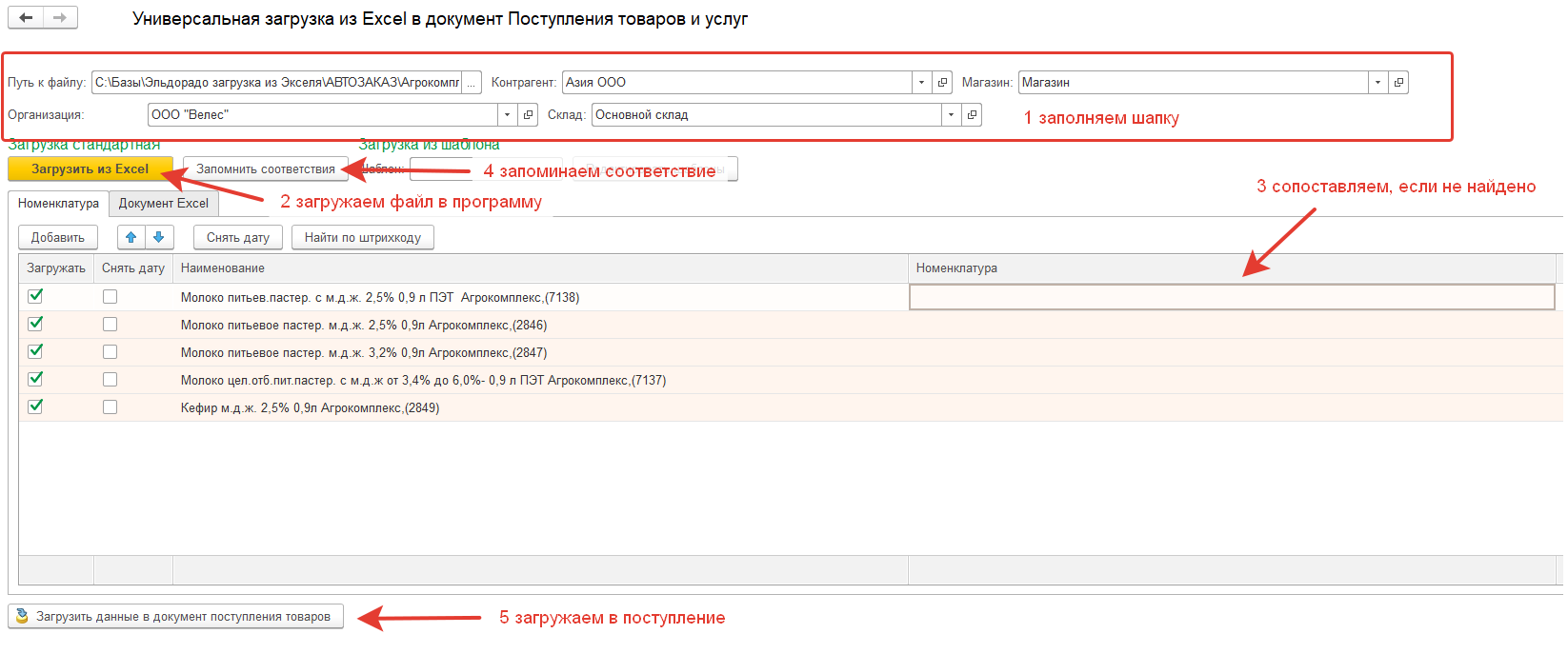1568x654 pixels.
Task: Enable Снять дату for the first Молоко row
Action: click(x=111, y=297)
